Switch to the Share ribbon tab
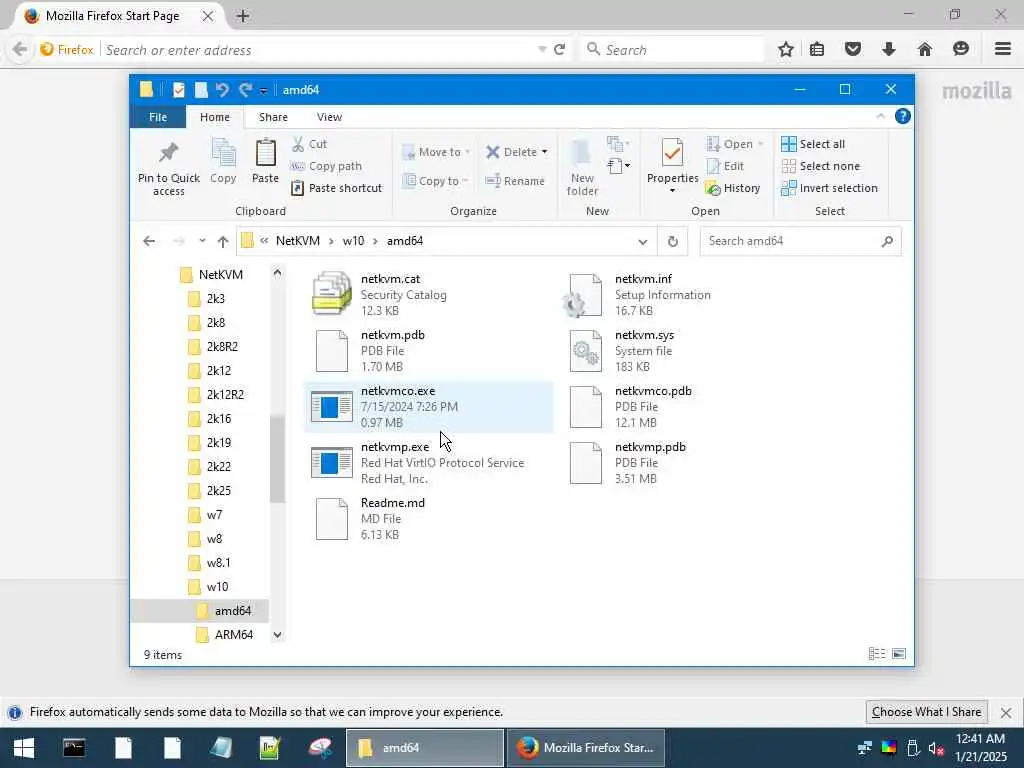1024x768 pixels. click(273, 117)
